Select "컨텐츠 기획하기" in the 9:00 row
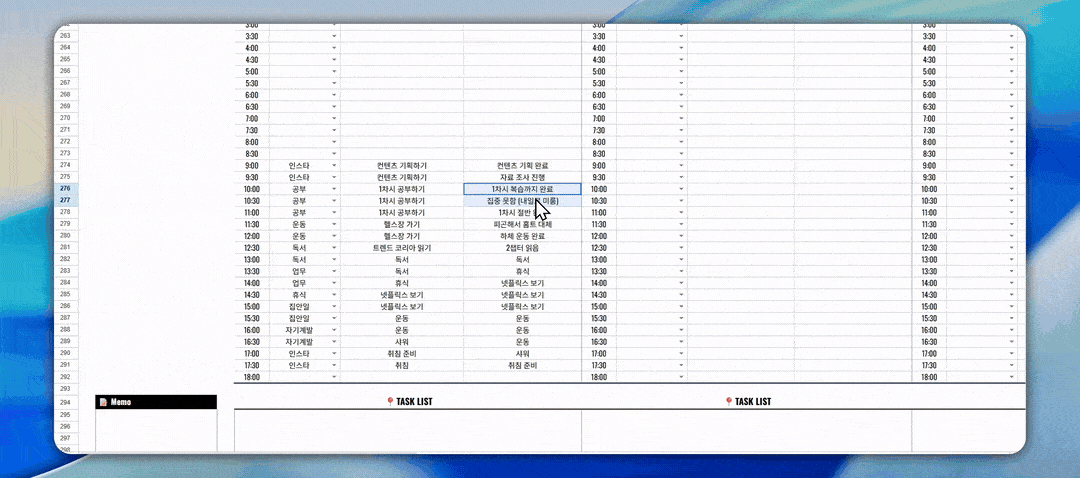Image resolution: width=1080 pixels, height=478 pixels. 402,166
